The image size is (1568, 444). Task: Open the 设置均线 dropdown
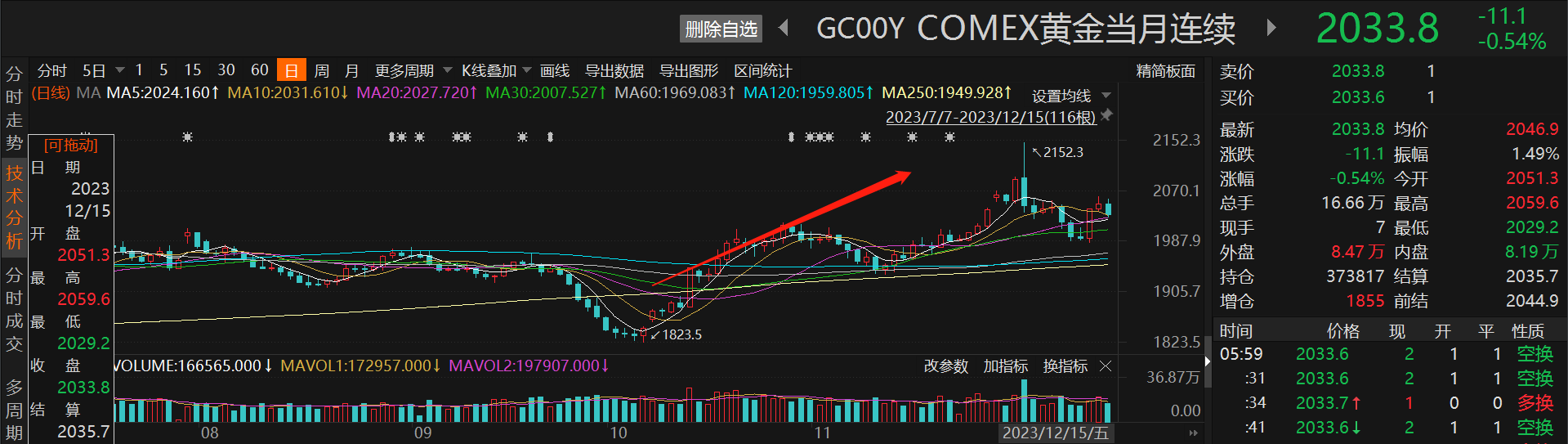coord(1106,96)
